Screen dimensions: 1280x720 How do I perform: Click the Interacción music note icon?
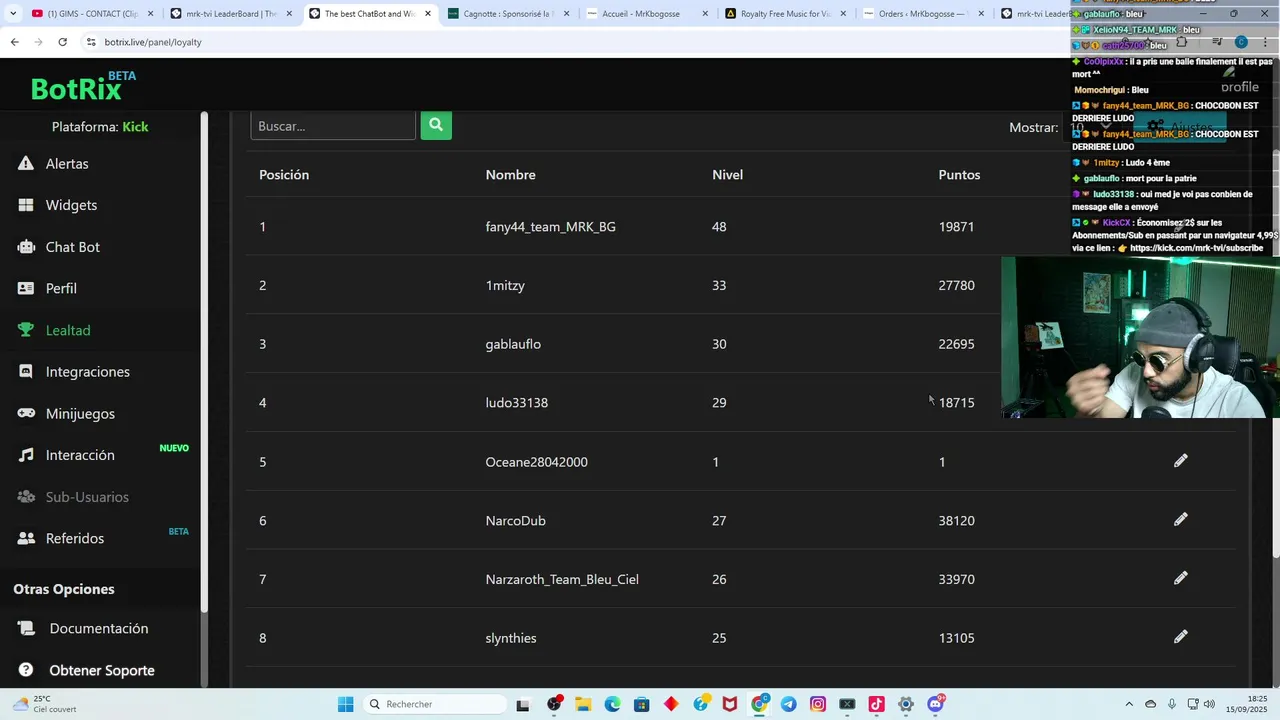coord(26,455)
